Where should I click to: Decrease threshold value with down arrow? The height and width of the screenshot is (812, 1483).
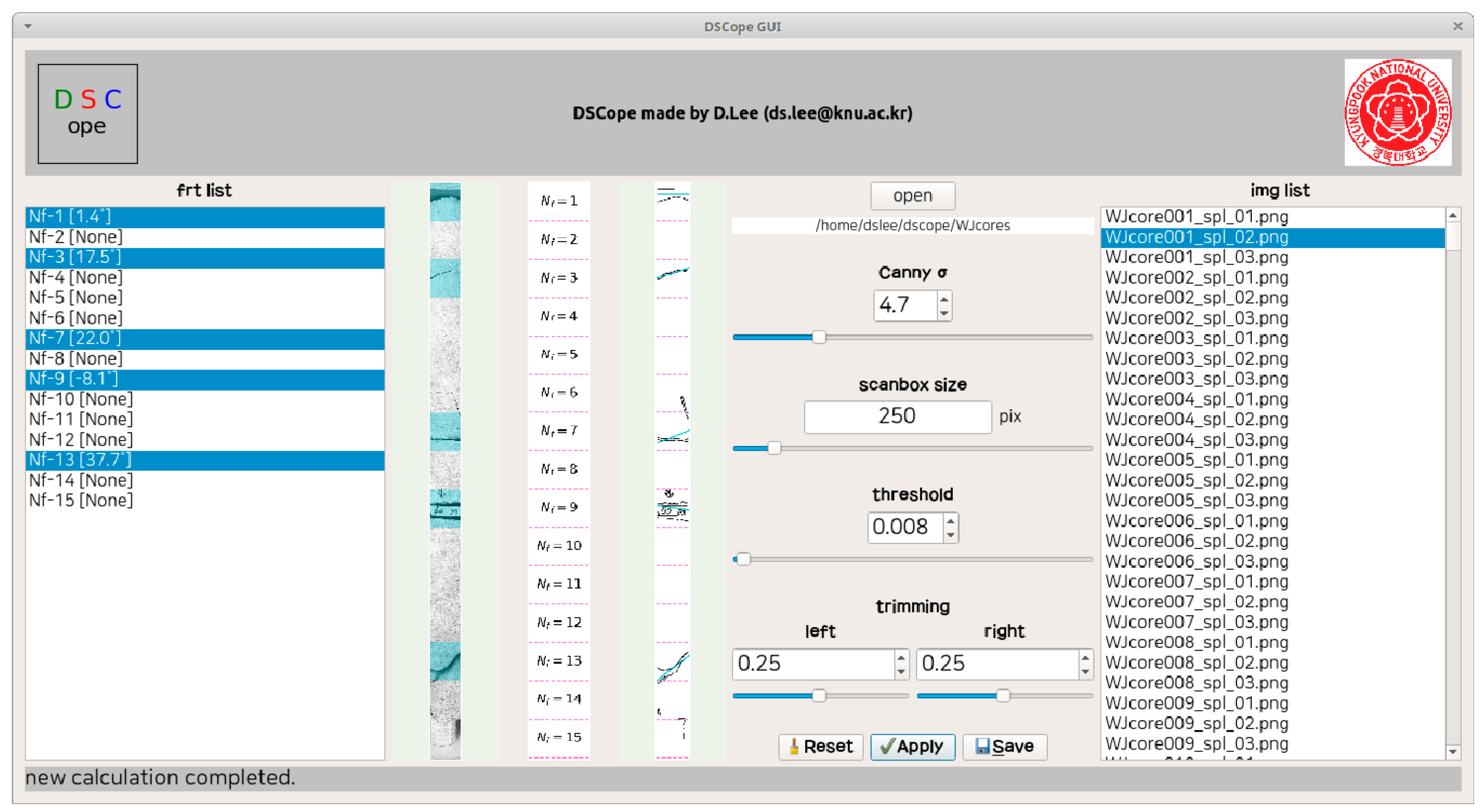pyautogui.click(x=950, y=534)
